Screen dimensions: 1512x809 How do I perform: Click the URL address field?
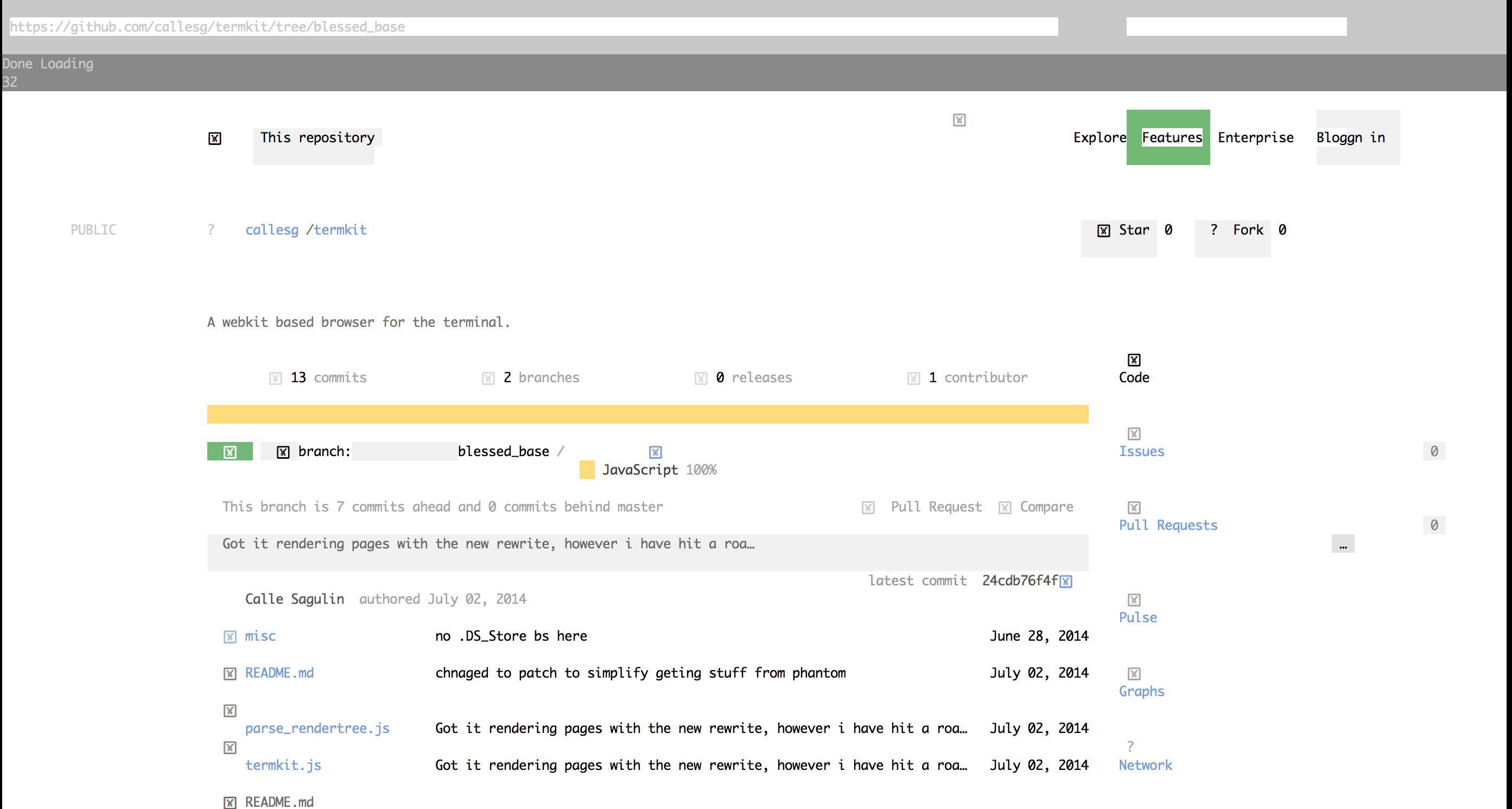coord(533,27)
